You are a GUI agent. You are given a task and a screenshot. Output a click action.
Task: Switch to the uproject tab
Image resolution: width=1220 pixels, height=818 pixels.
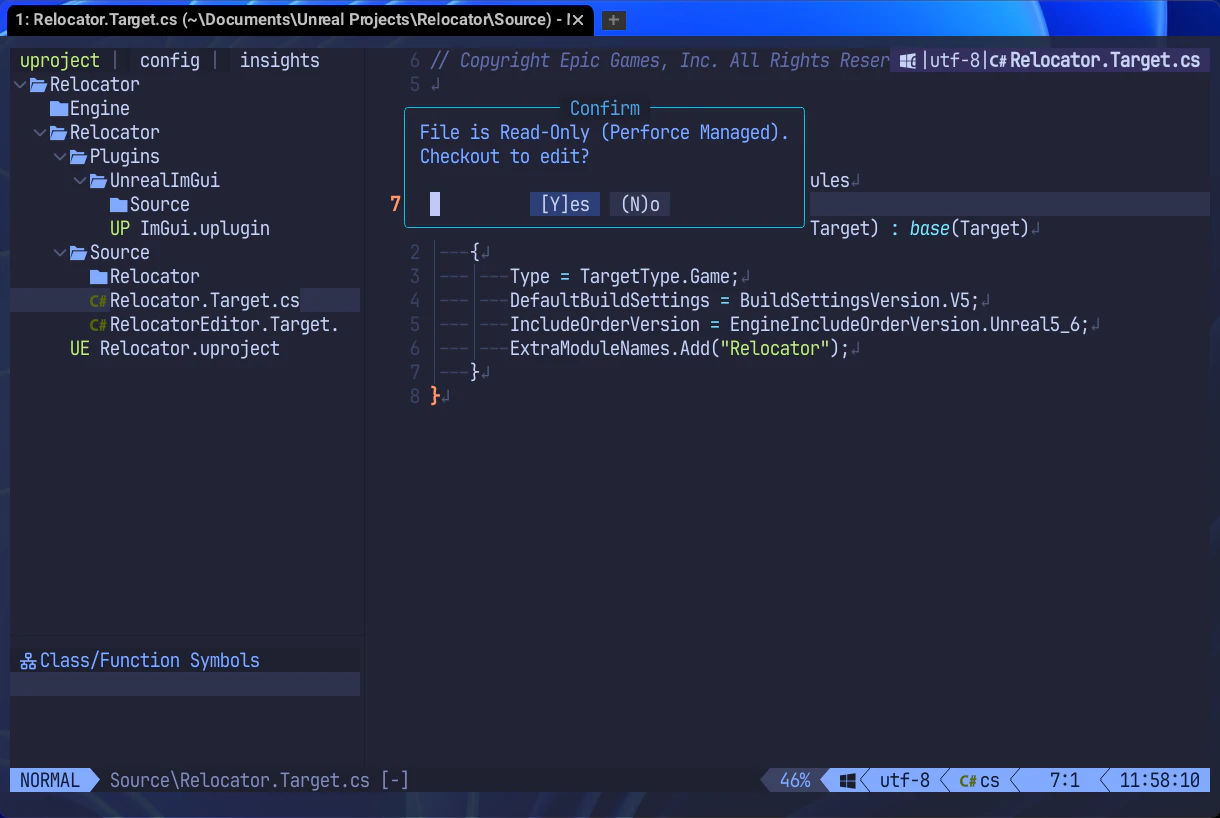60,60
